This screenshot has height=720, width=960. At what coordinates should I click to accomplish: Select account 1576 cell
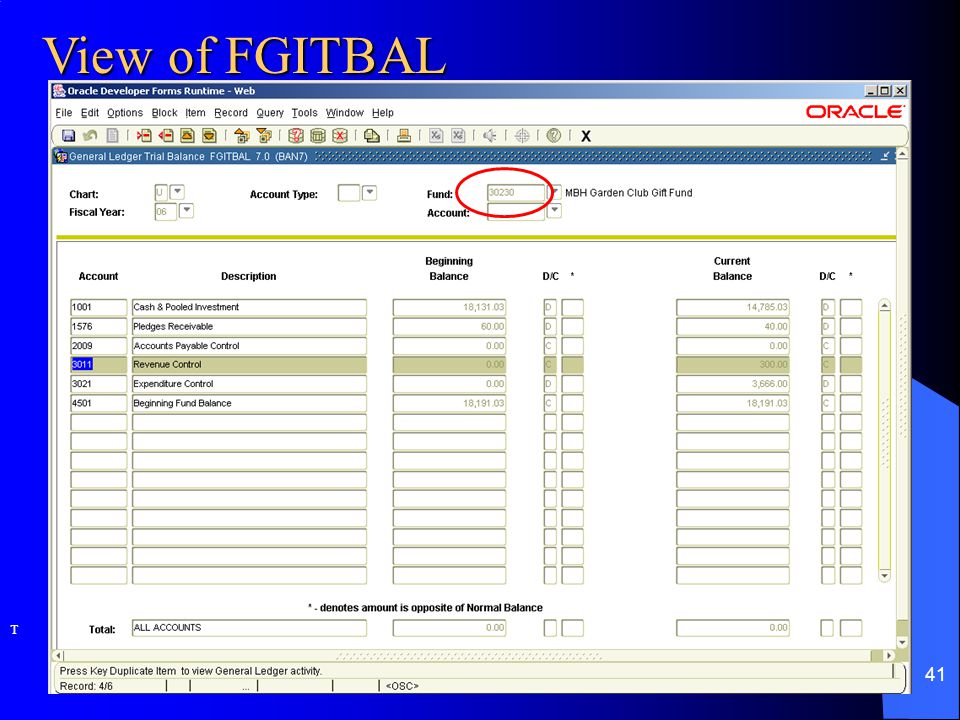[99, 326]
